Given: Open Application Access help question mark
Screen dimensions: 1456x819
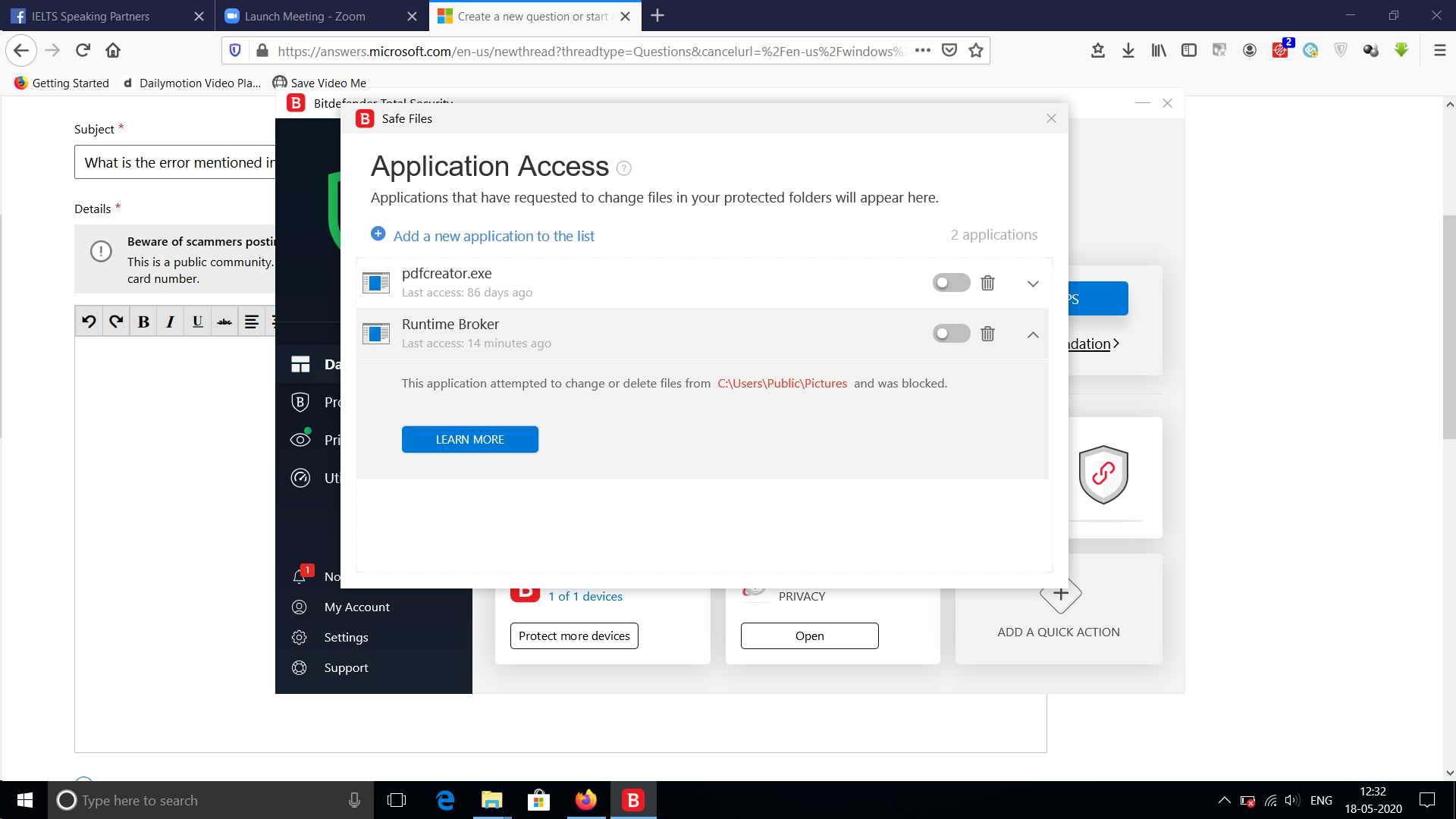Looking at the screenshot, I should tap(624, 168).
